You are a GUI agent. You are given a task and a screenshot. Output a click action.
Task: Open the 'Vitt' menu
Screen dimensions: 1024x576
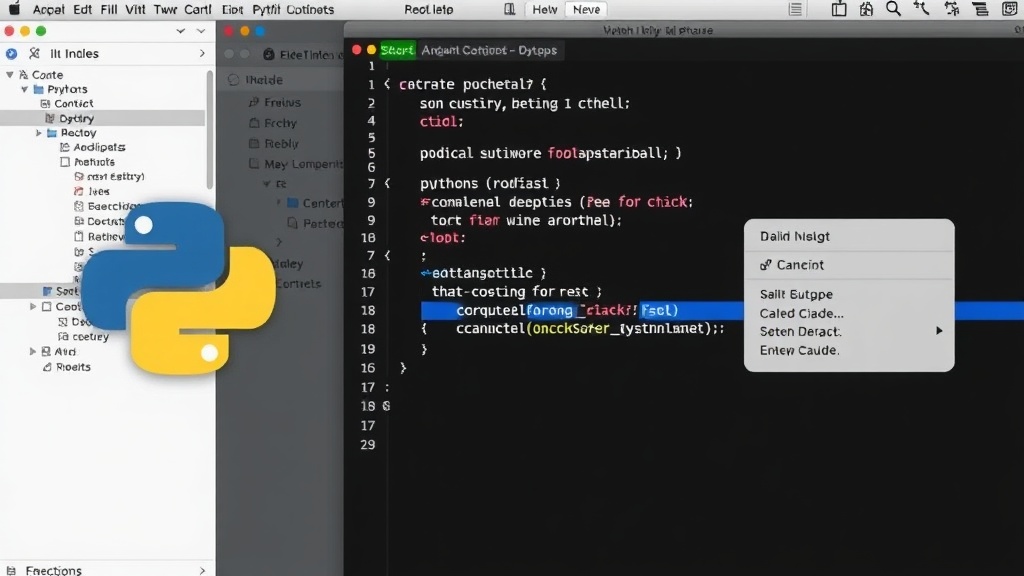pos(135,10)
